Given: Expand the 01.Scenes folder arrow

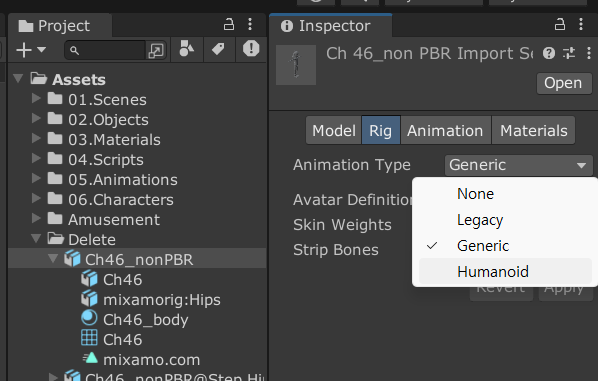Looking at the screenshot, I should 36,98.
